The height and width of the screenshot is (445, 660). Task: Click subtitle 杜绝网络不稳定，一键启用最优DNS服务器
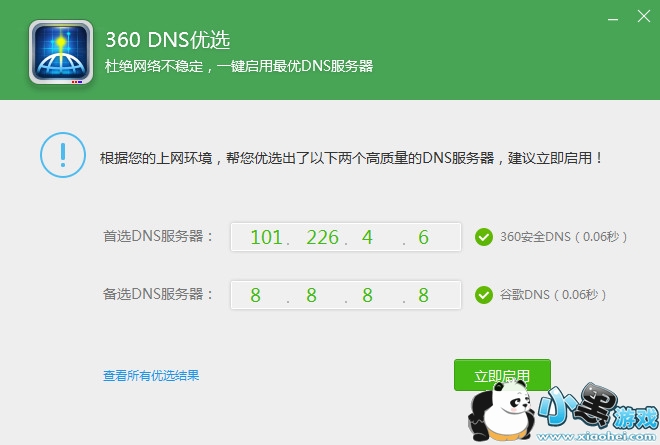(x=239, y=66)
